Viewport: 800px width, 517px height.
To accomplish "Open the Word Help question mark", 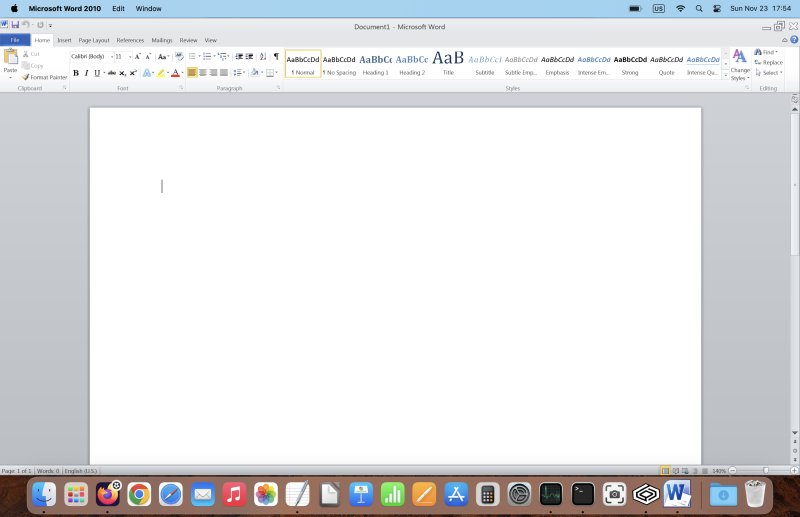I will (794, 40).
